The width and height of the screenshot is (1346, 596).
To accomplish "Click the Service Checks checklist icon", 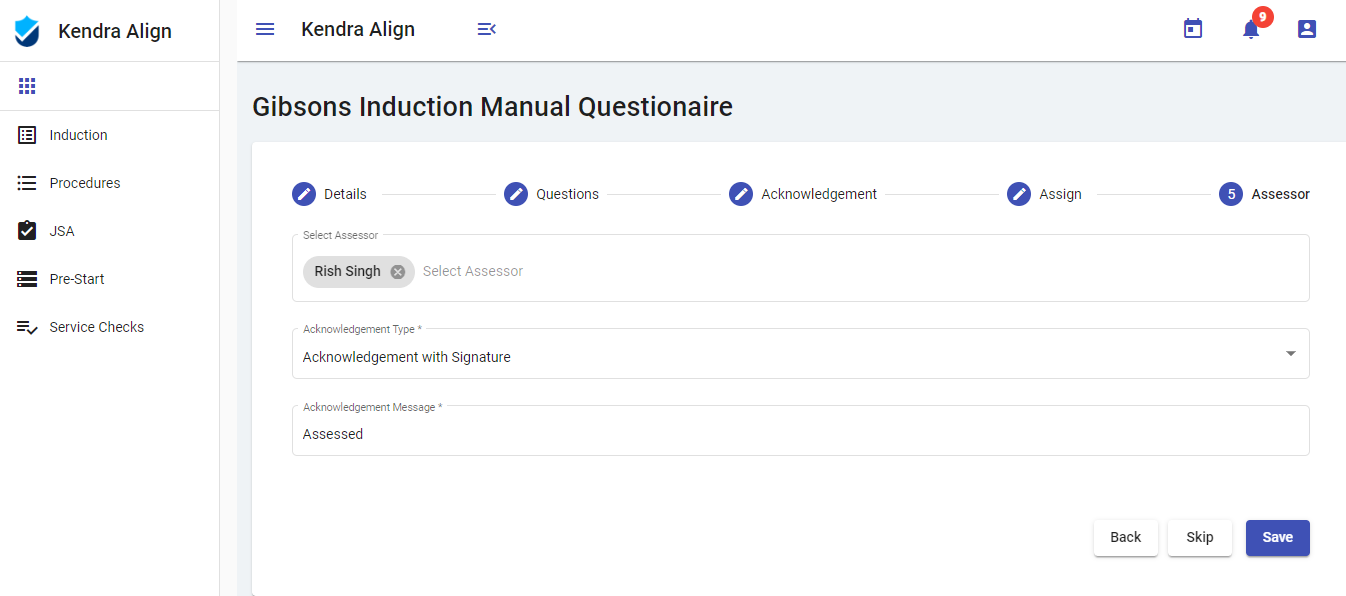I will (x=27, y=327).
